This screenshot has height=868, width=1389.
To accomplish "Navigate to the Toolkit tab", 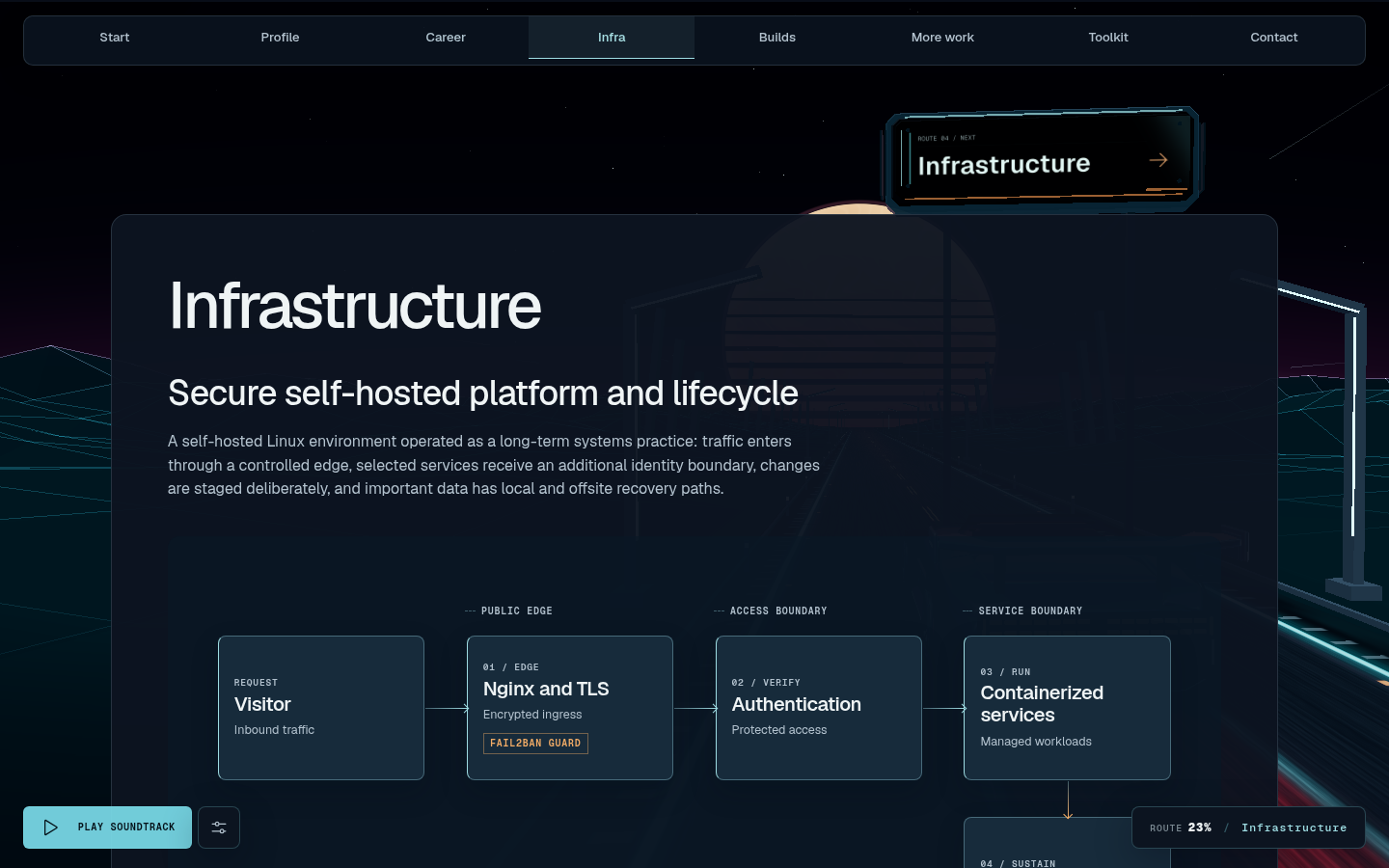I will (x=1108, y=38).
